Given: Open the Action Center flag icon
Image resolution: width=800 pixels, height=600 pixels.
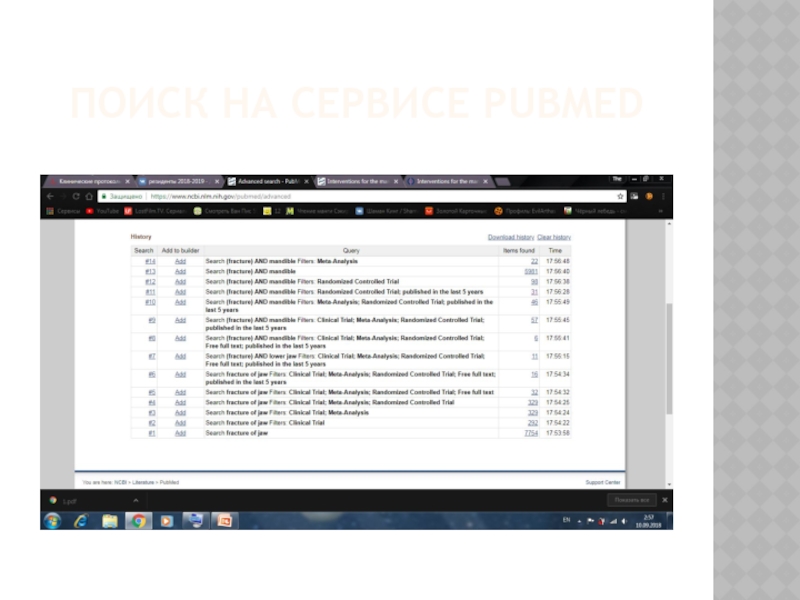Looking at the screenshot, I should (590, 521).
